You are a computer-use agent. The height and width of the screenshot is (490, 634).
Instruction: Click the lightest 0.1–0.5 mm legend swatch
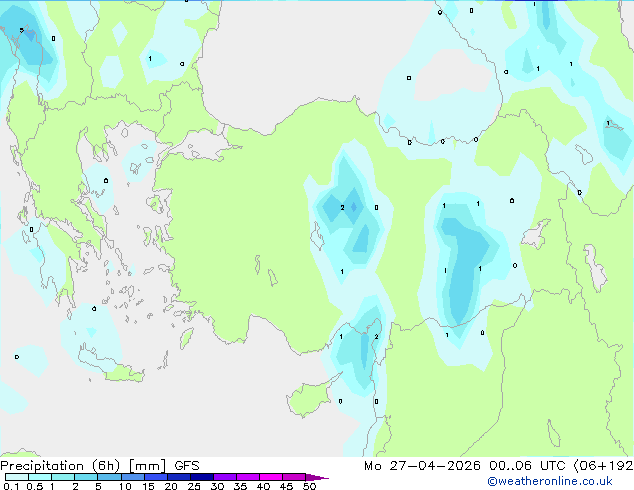click(17, 477)
